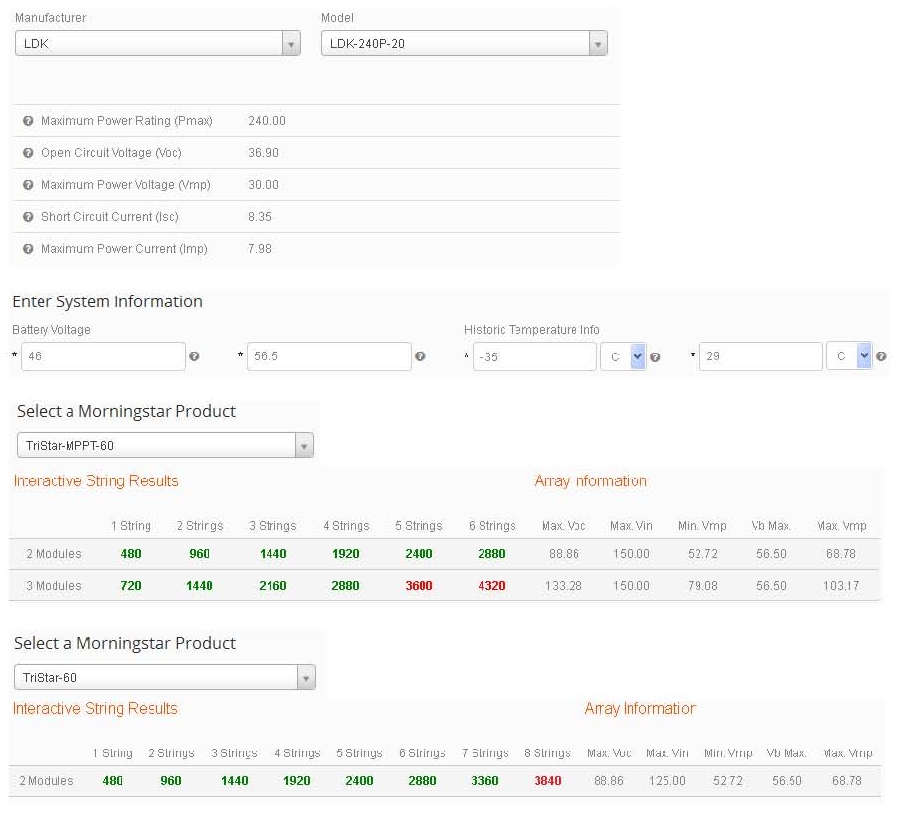This screenshot has height=825, width=905.
Task: Click the 125.00 Max. Vin value
Action: 667,781
